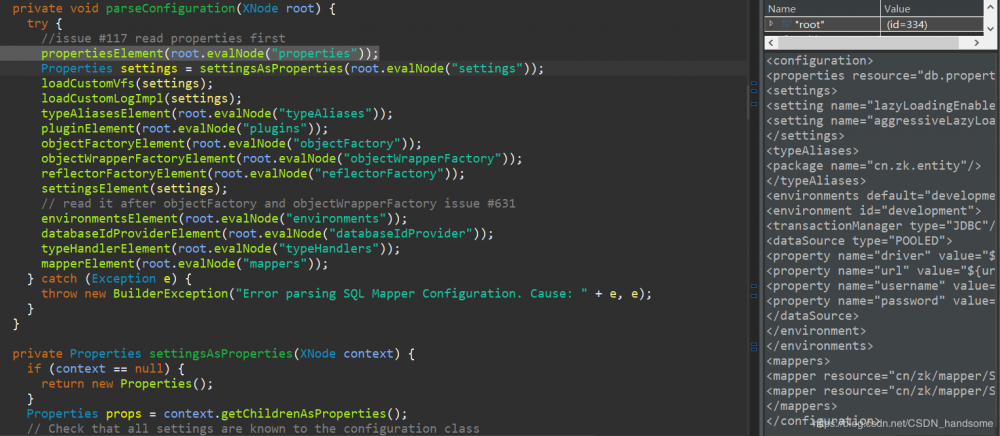Click the <mappers> opening tag line

click(798, 361)
